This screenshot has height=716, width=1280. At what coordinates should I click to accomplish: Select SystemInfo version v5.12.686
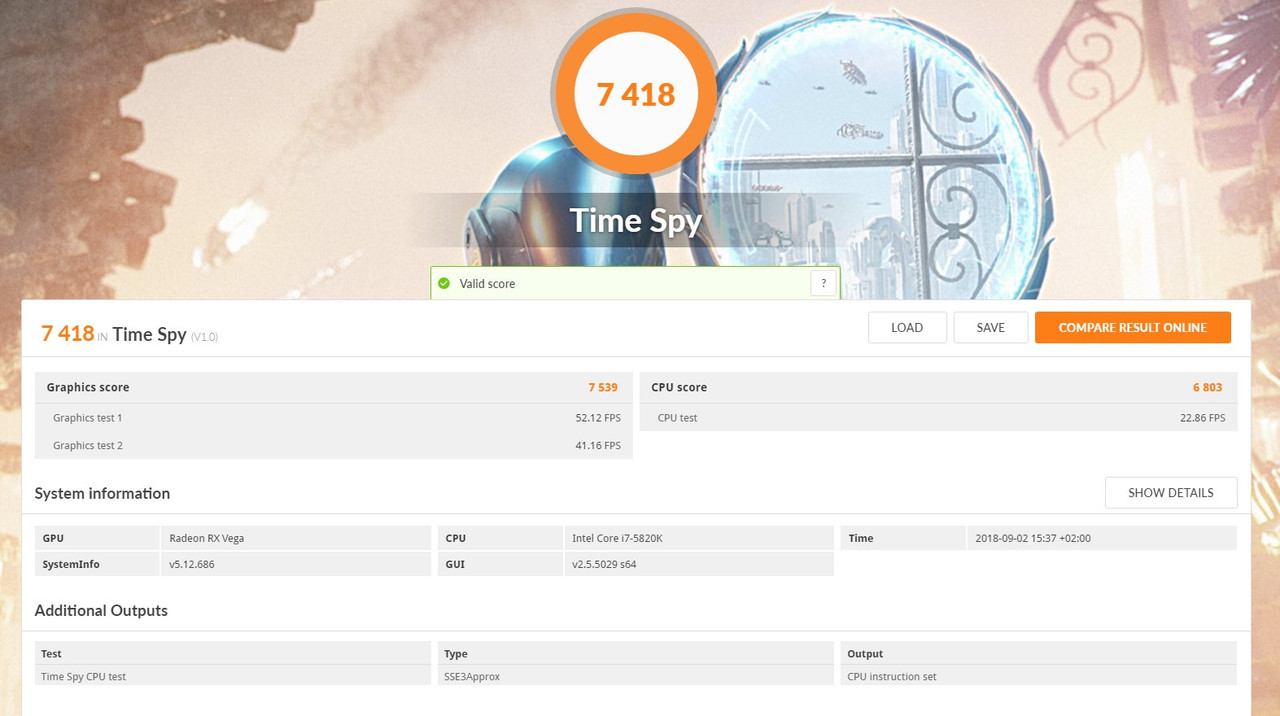coord(192,564)
